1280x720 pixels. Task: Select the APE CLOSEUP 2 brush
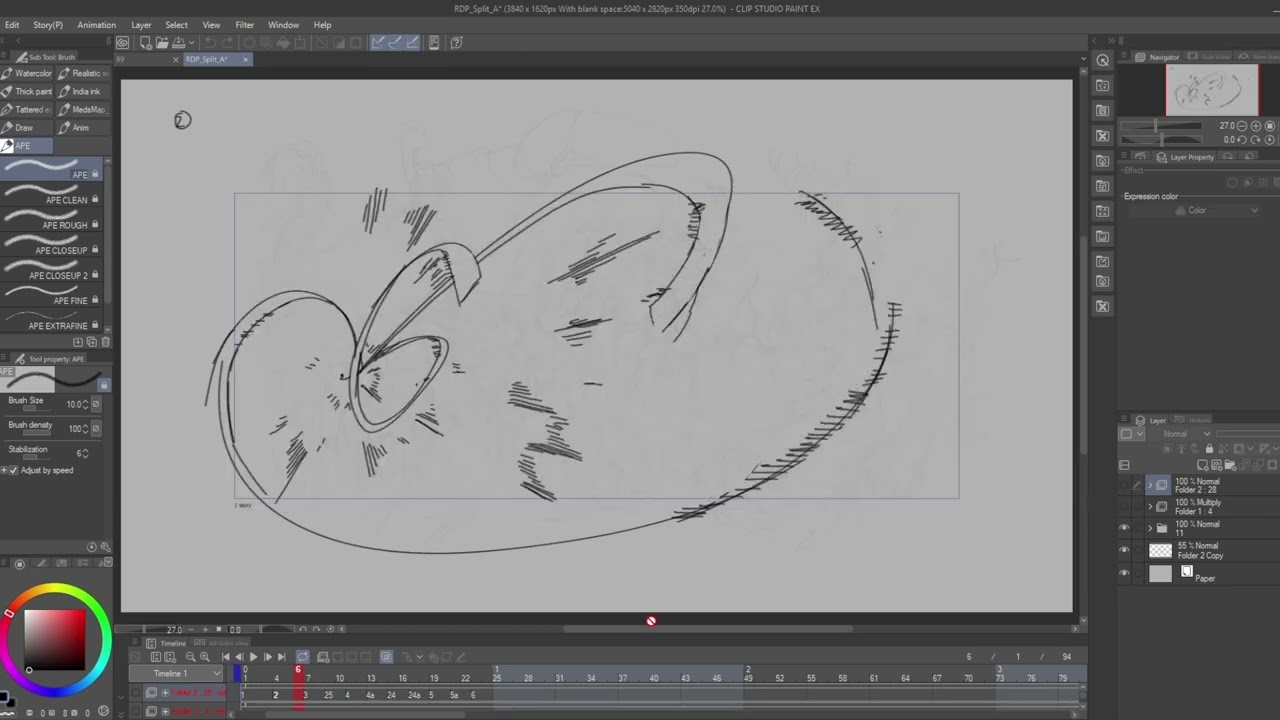[51, 271]
